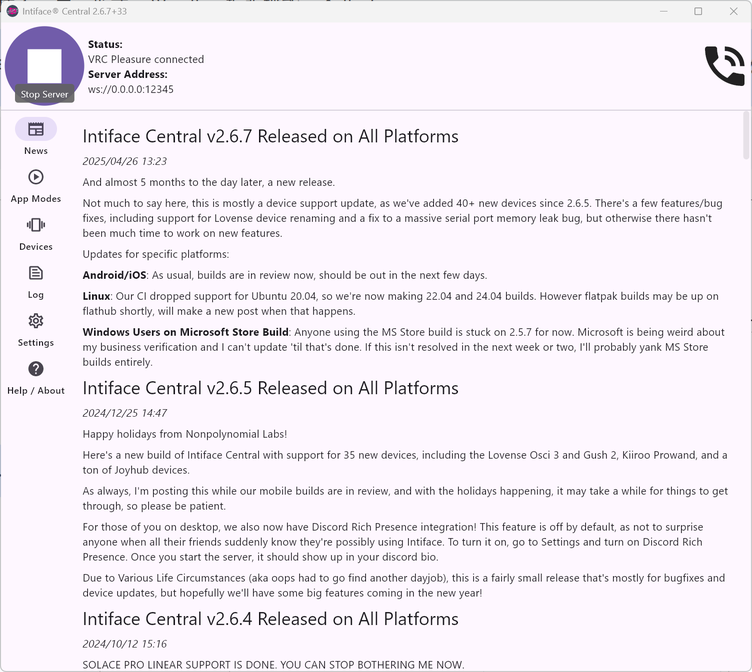752x672 pixels.
Task: Click the bold 'Linux' heading
Action: (x=96, y=296)
